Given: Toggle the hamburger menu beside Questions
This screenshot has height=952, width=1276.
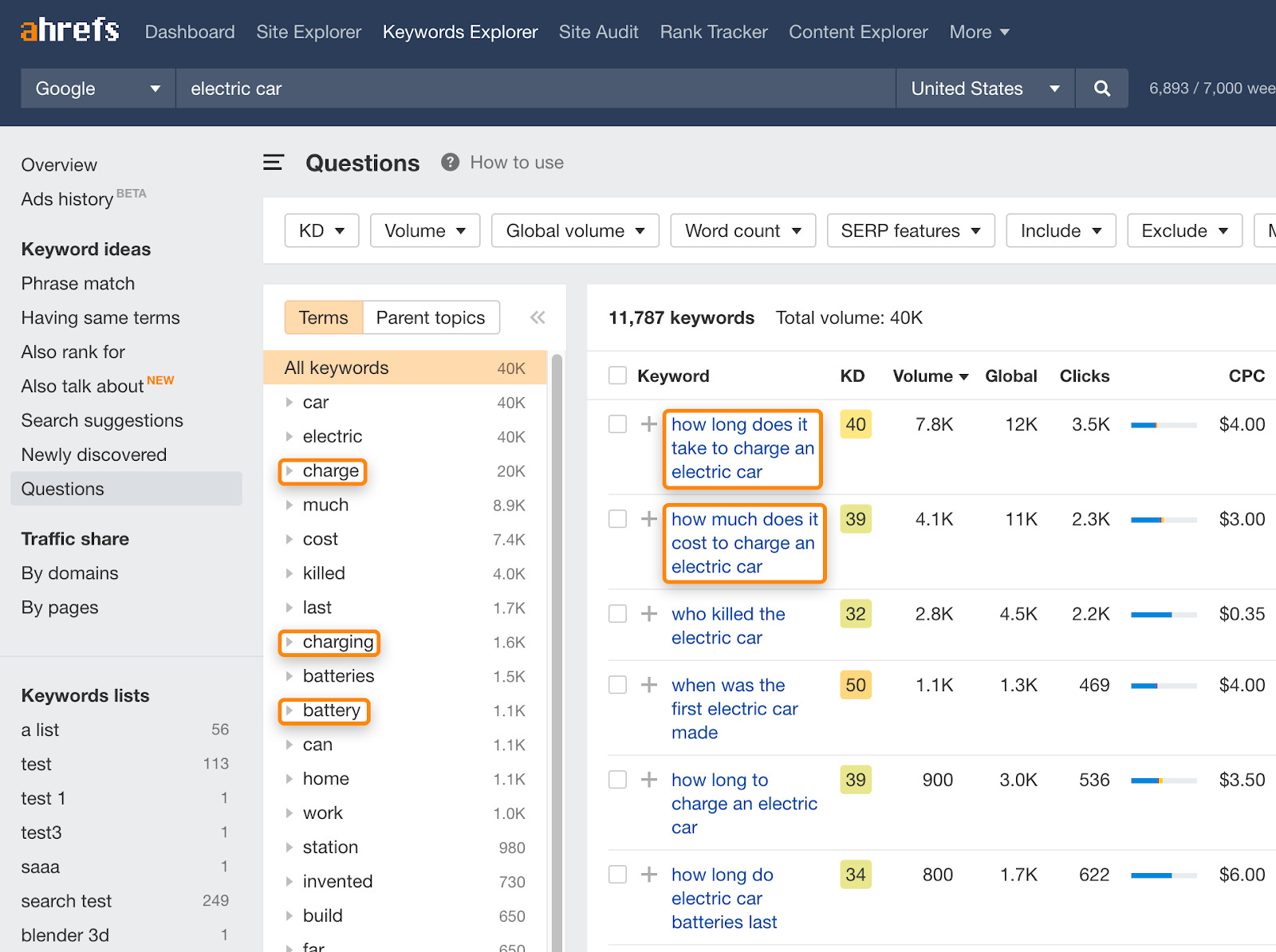Looking at the screenshot, I should (x=274, y=163).
